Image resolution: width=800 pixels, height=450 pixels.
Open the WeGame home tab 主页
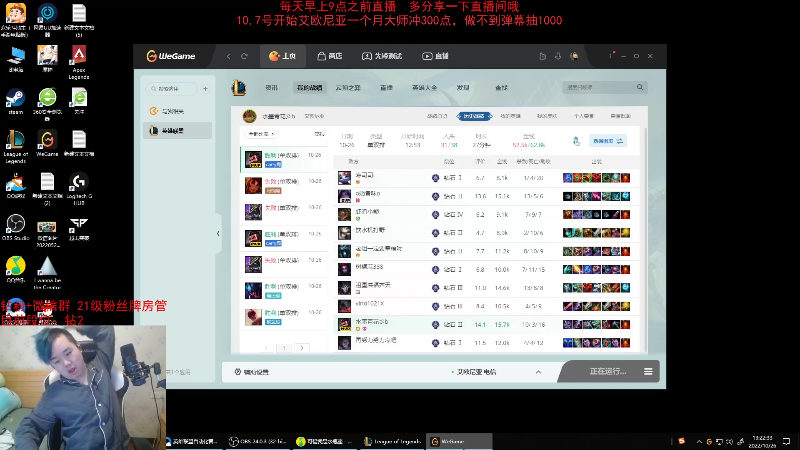(x=283, y=56)
